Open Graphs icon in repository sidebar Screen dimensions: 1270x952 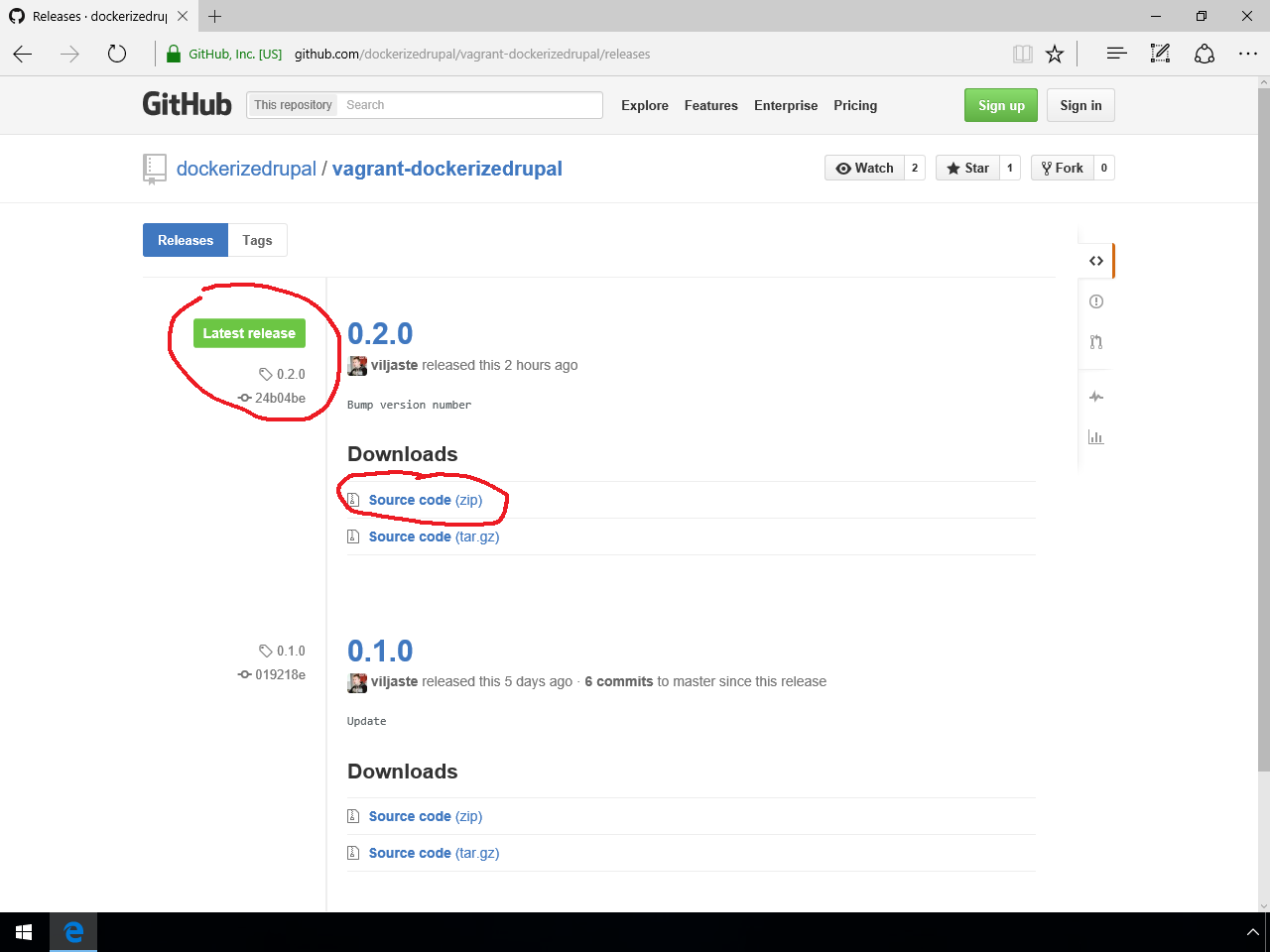(1096, 437)
